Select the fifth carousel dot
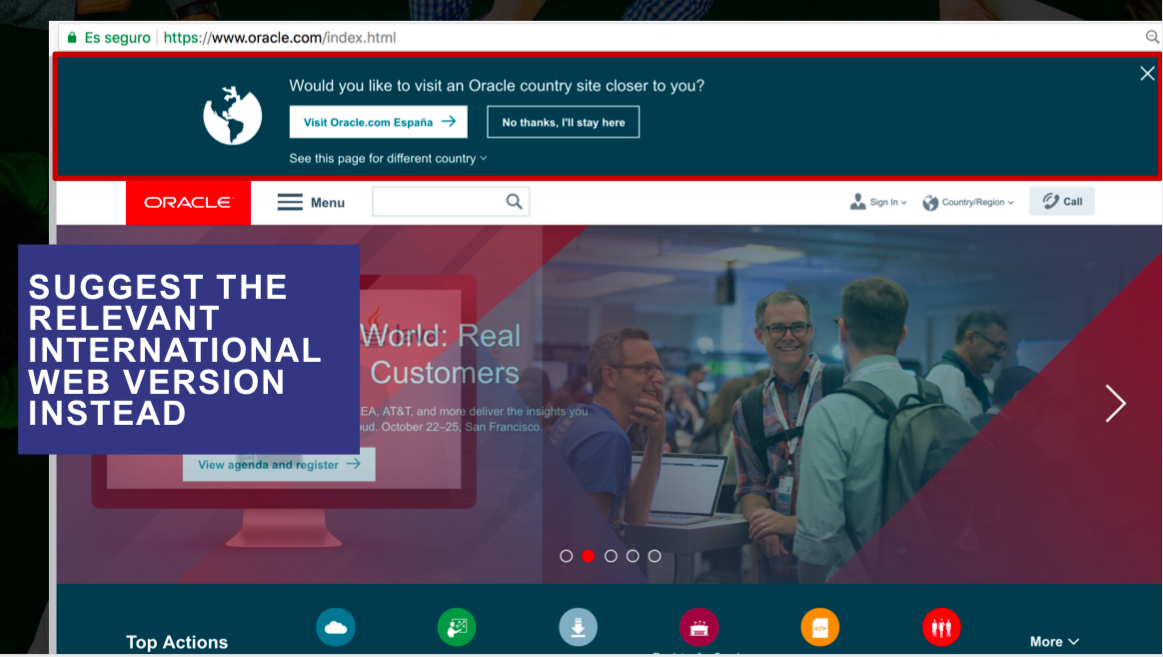This screenshot has width=1163, height=657. (x=654, y=555)
